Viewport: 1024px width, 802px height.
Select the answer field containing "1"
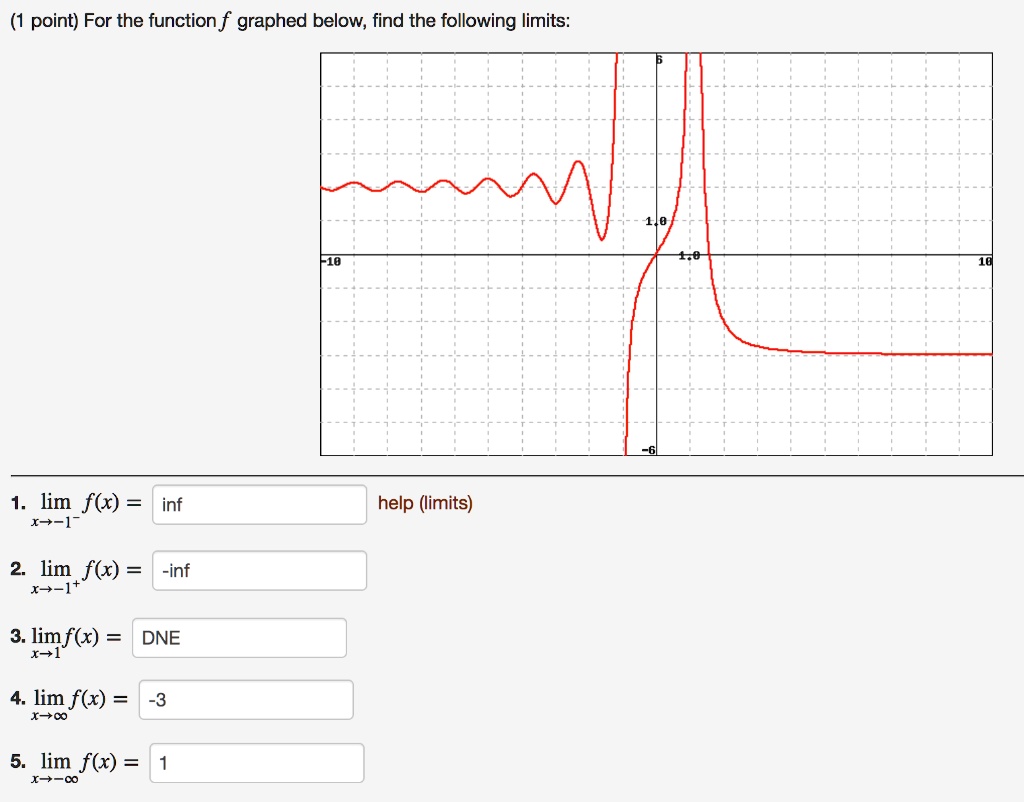257,762
